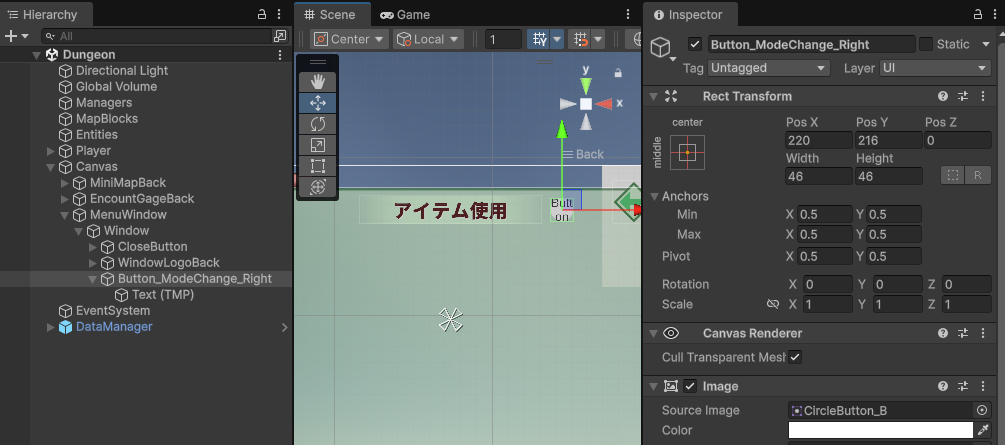Viewport: 1005px width, 445px height.
Task: Select the Rotate tool
Action: (x=318, y=123)
